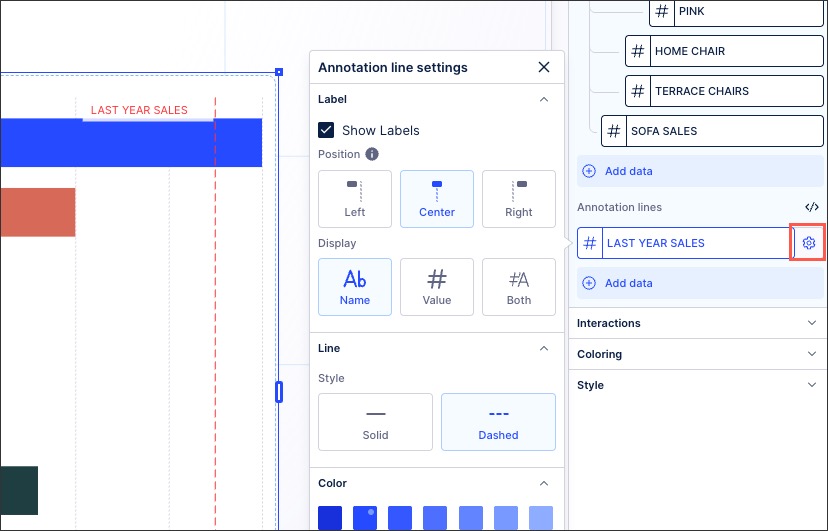
Task: Select the TERRACE CHAIRS data field
Action: point(724,91)
